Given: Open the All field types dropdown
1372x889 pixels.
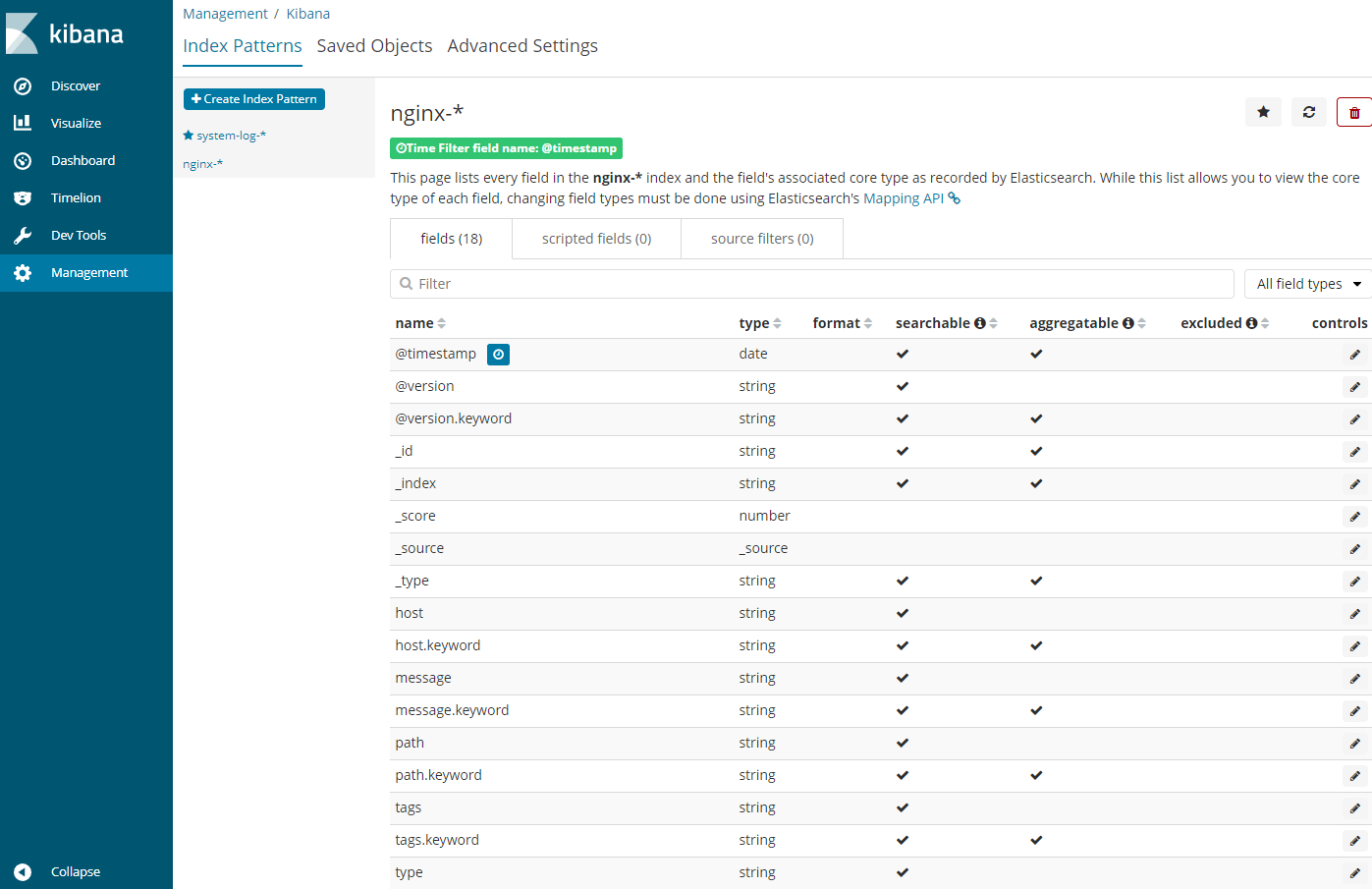Looking at the screenshot, I should tap(1308, 284).
